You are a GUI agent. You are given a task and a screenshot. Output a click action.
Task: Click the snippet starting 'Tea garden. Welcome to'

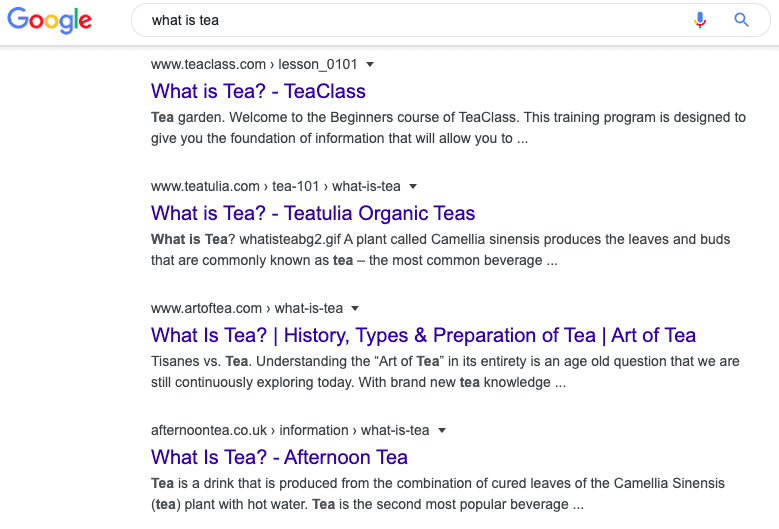448,128
